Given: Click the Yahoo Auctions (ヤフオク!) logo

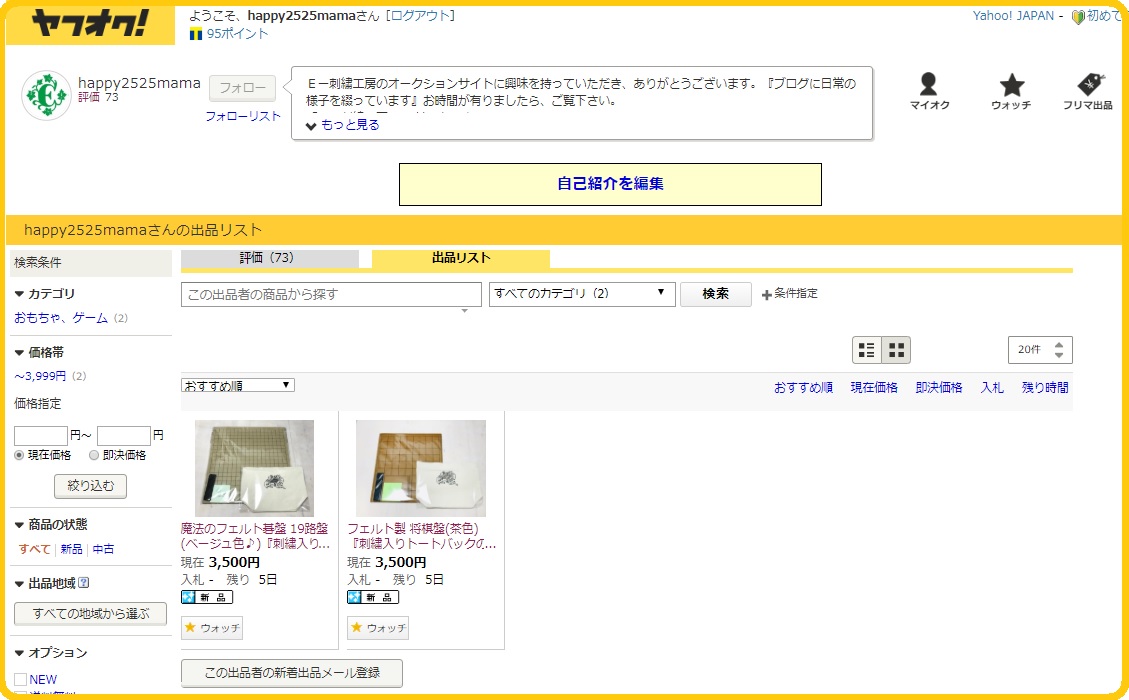Looking at the screenshot, I should point(90,24).
